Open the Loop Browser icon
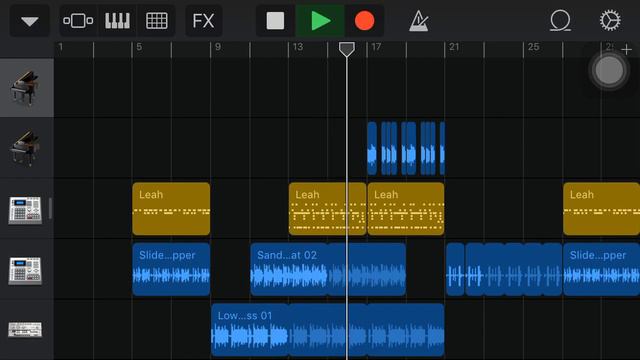Image resolution: width=640 pixels, height=360 pixels. pos(560,21)
